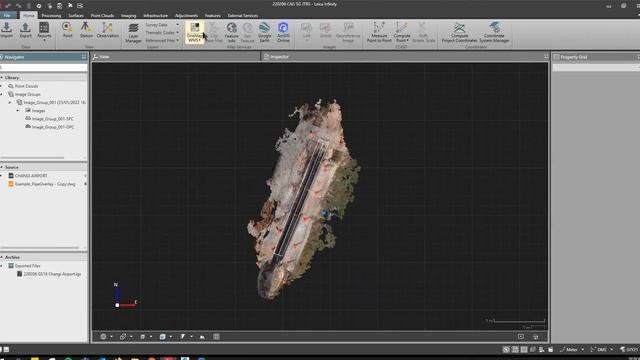Switch to the External Services tab
This screenshot has height=360, width=640.
[243, 16]
